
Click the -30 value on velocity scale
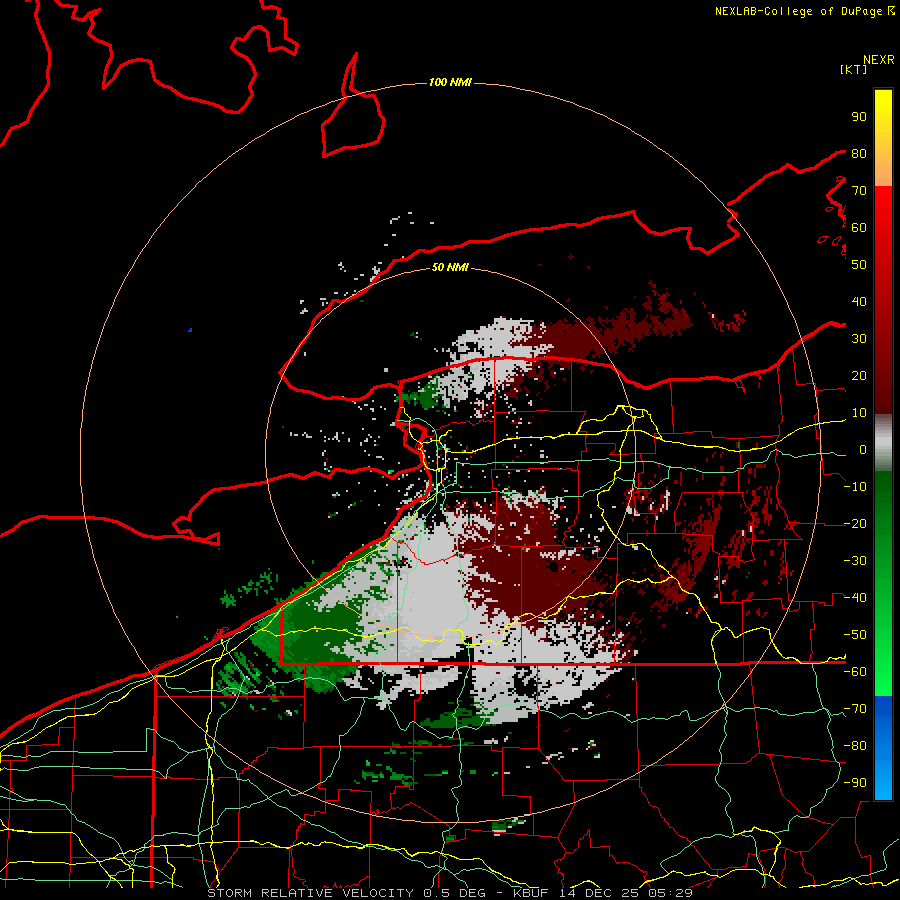855,561
